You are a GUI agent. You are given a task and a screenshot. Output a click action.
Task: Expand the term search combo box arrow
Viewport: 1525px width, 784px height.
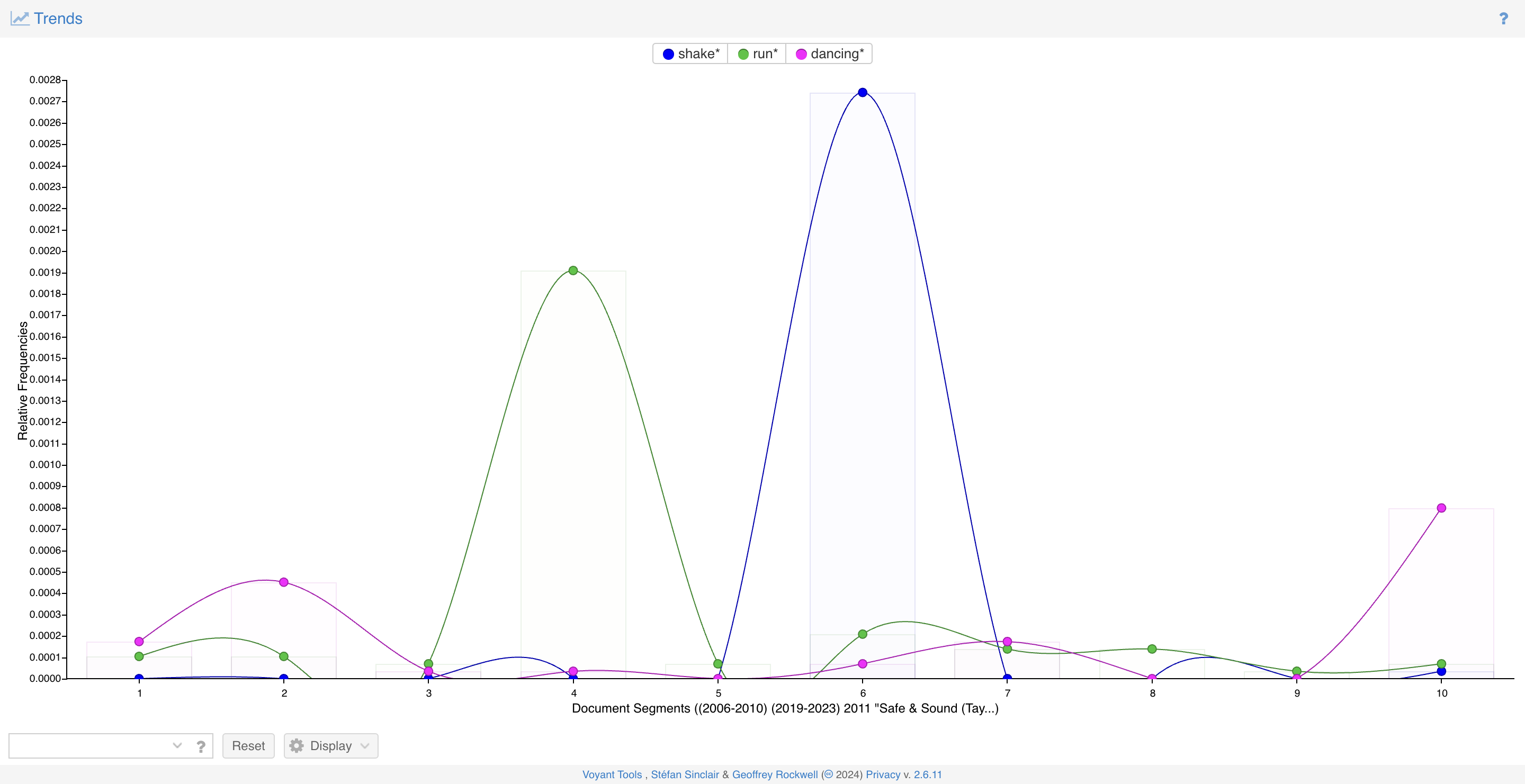click(x=177, y=745)
